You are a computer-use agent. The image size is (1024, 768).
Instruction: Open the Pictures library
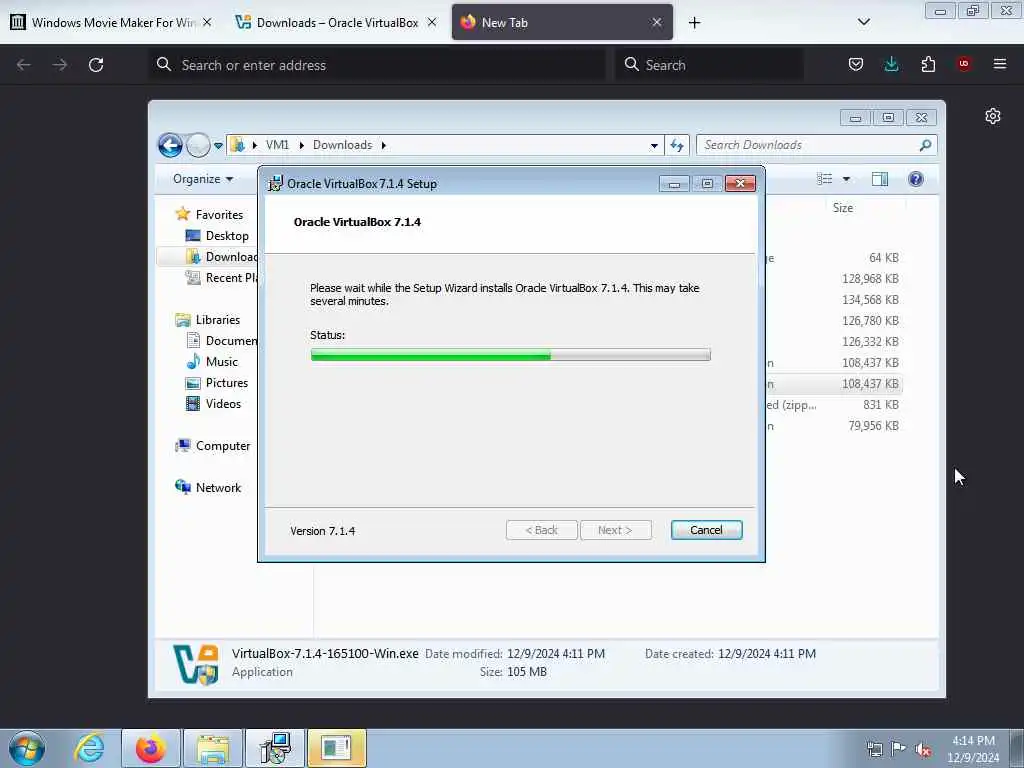pos(227,383)
